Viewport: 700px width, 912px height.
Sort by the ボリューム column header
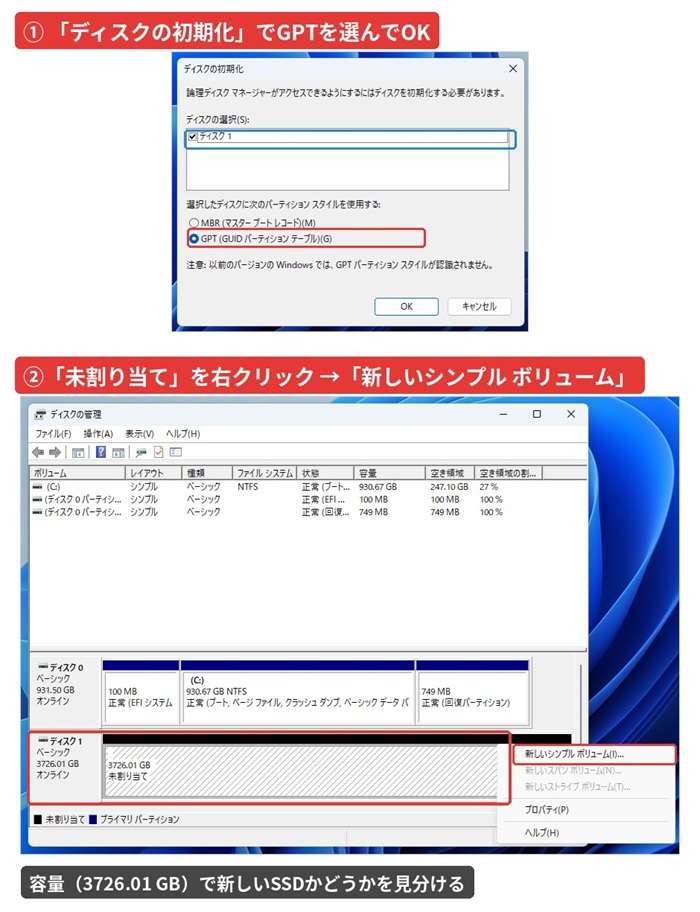[x=77, y=473]
